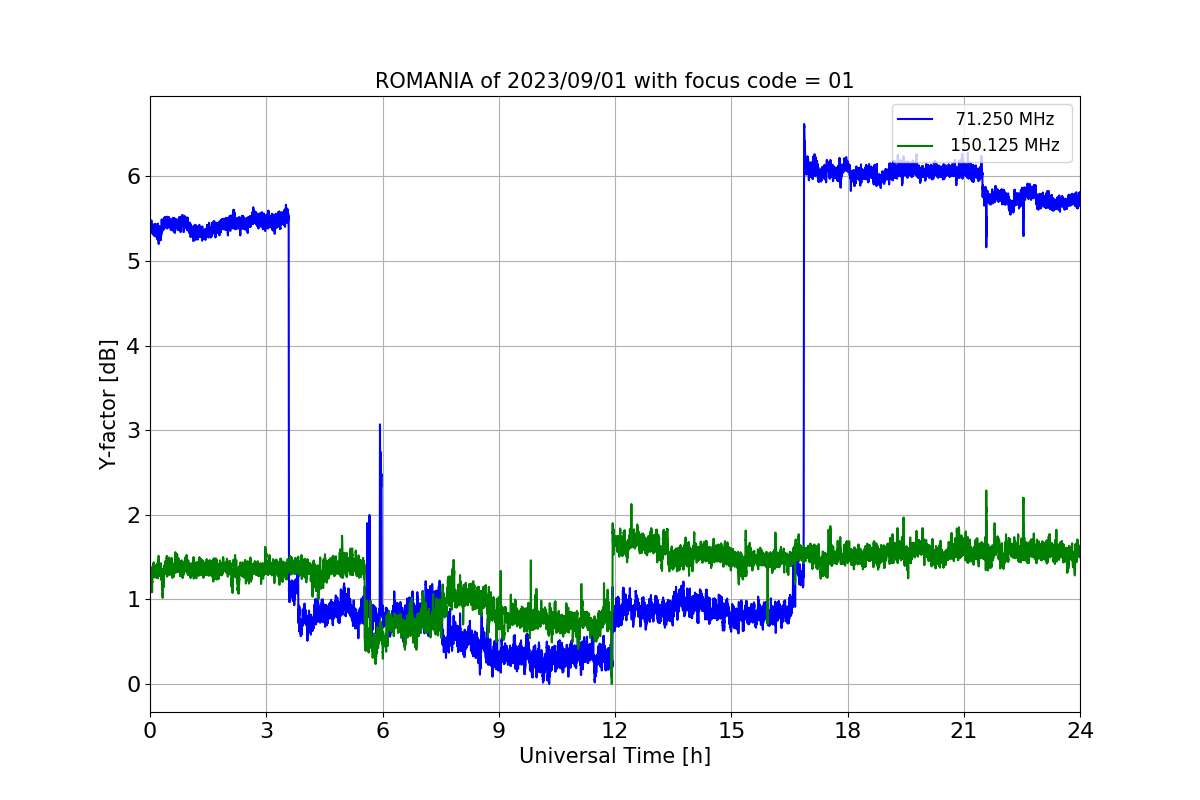
Task: Click the green line sample in legend
Action: (x=915, y=146)
